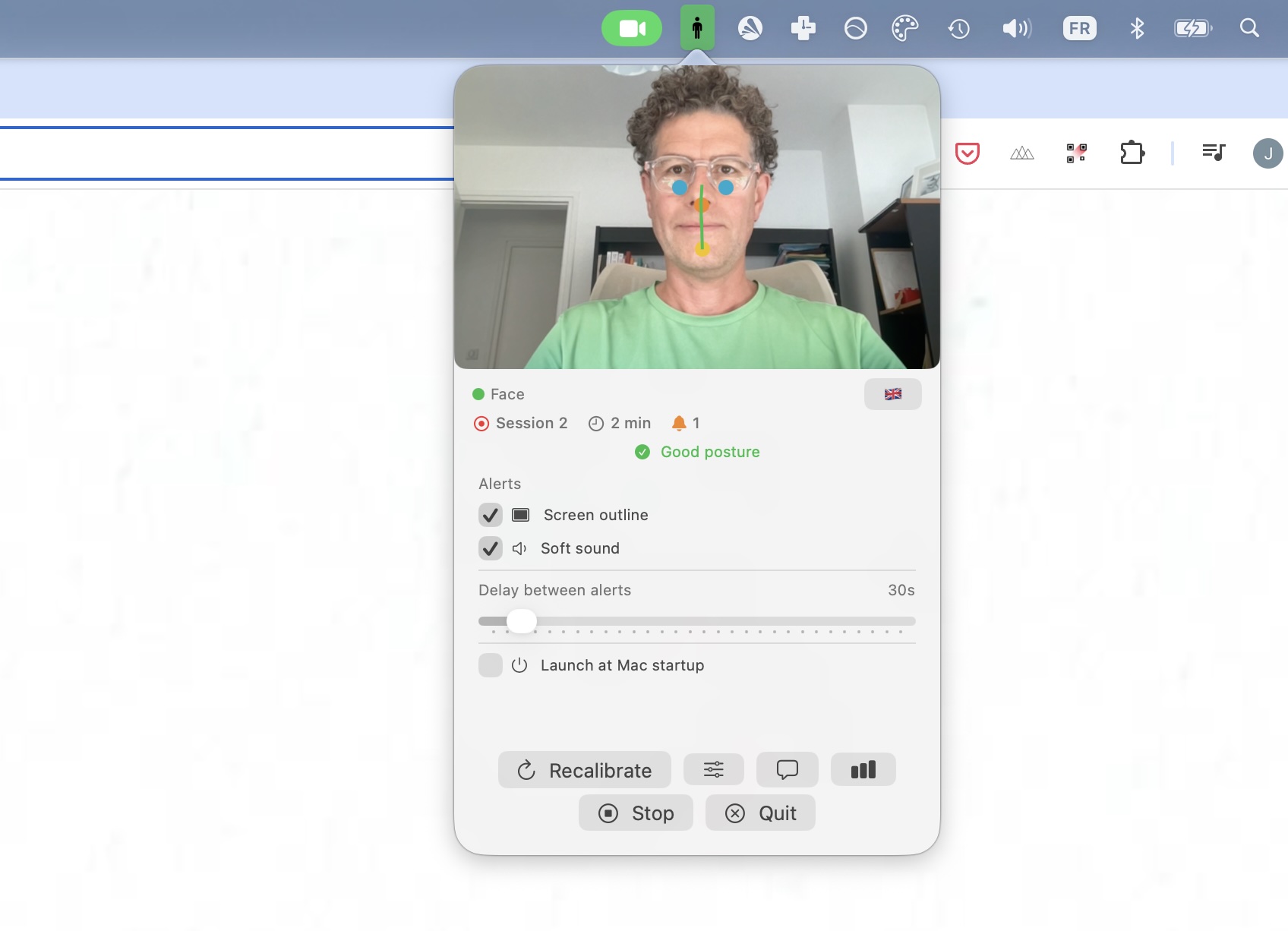
Task: Open the feedback speech bubble button
Action: [x=788, y=770]
